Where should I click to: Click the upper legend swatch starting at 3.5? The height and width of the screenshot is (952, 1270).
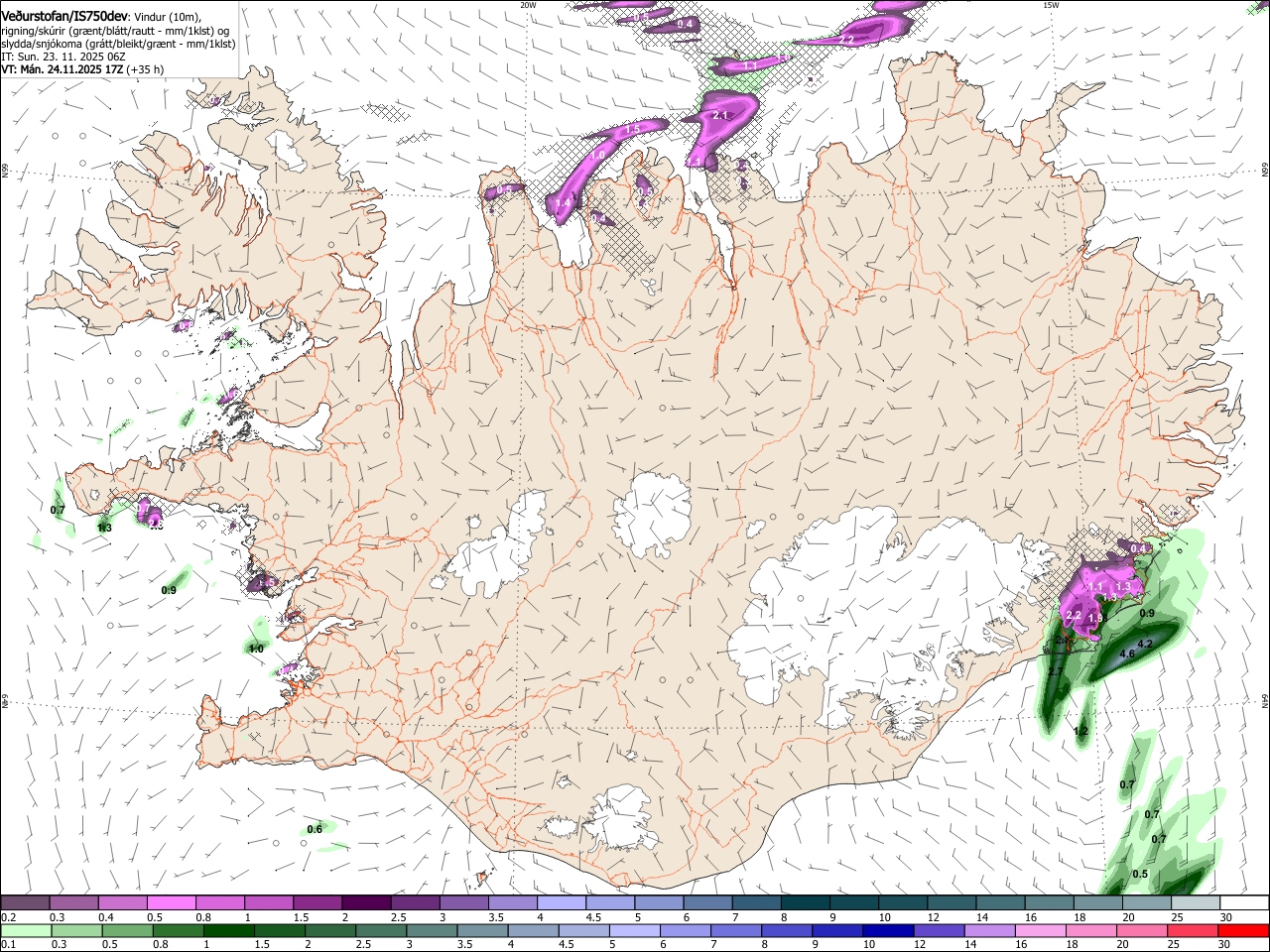[512, 902]
